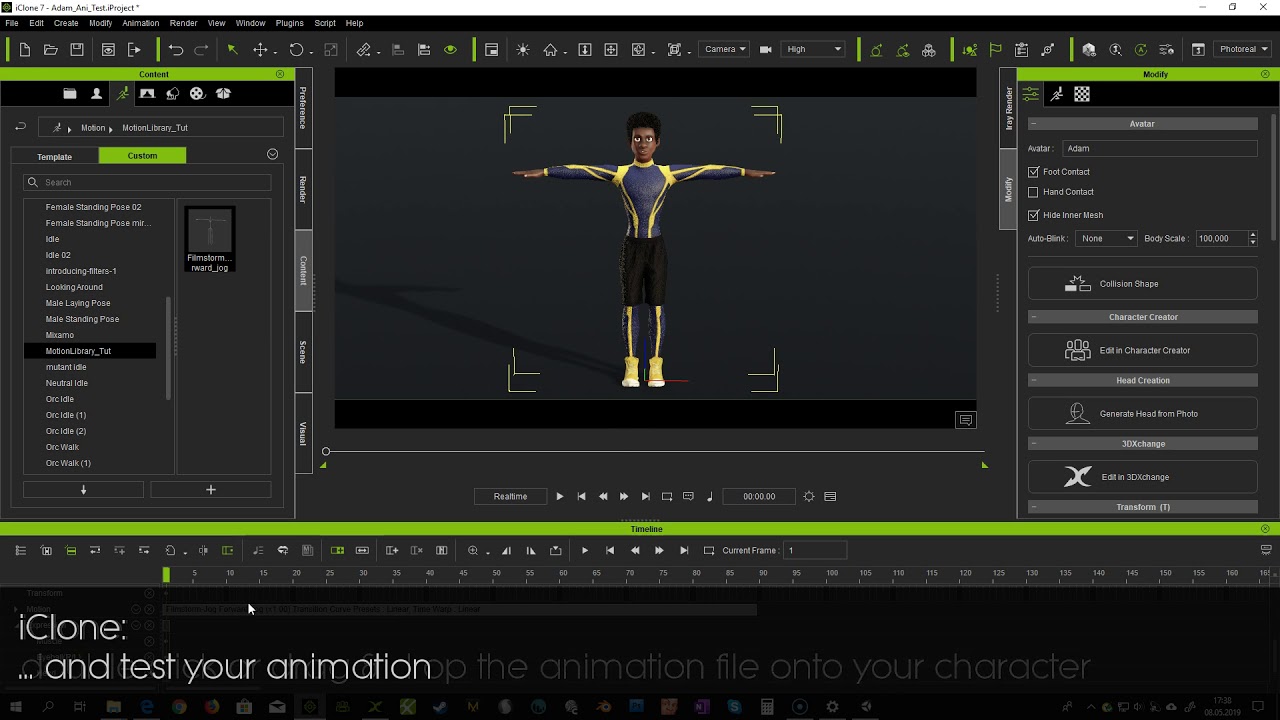Open the Render menu

tap(183, 23)
